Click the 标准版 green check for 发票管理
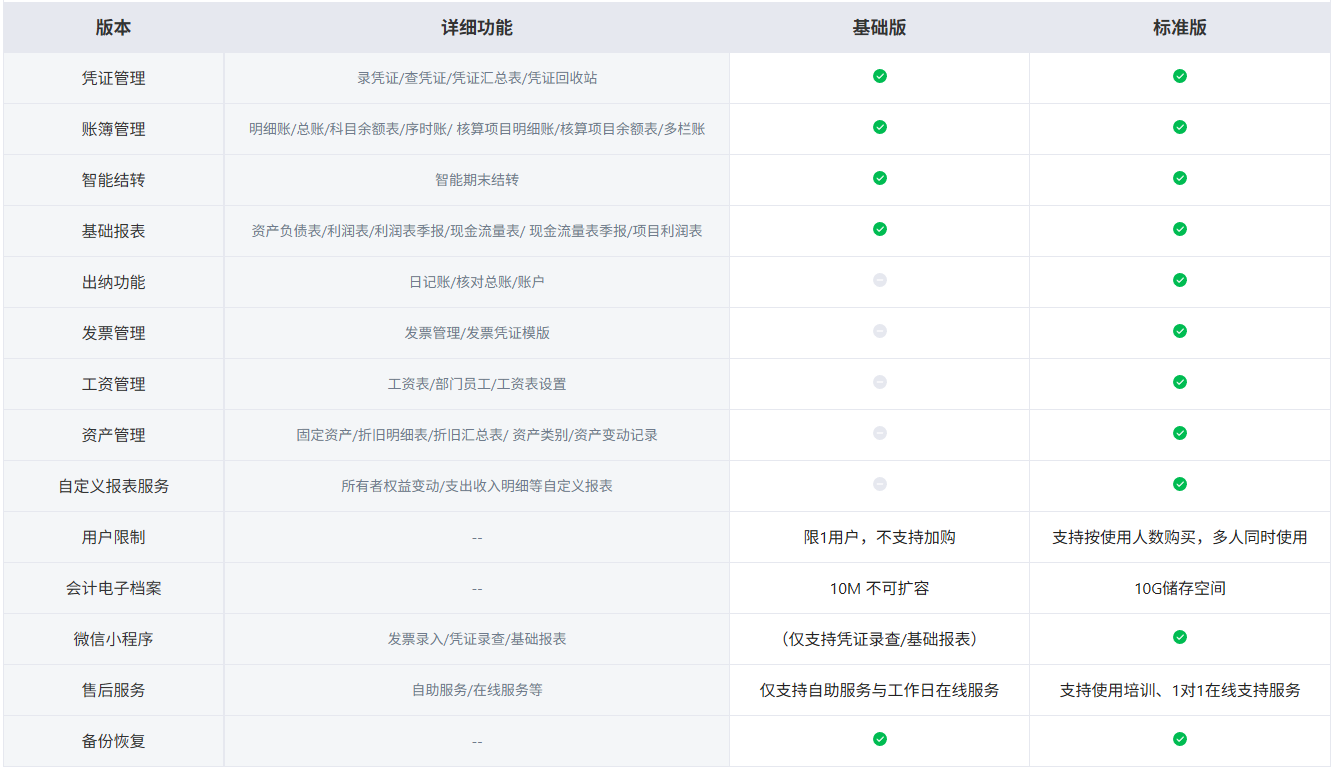The image size is (1334, 769). point(1179,331)
